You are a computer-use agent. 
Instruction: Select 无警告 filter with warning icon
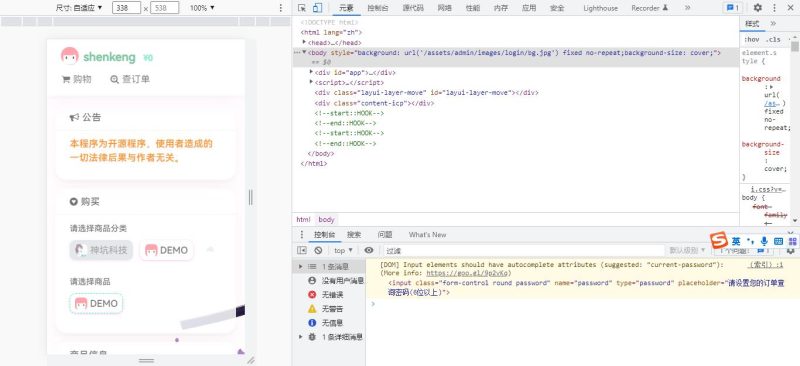click(x=326, y=309)
